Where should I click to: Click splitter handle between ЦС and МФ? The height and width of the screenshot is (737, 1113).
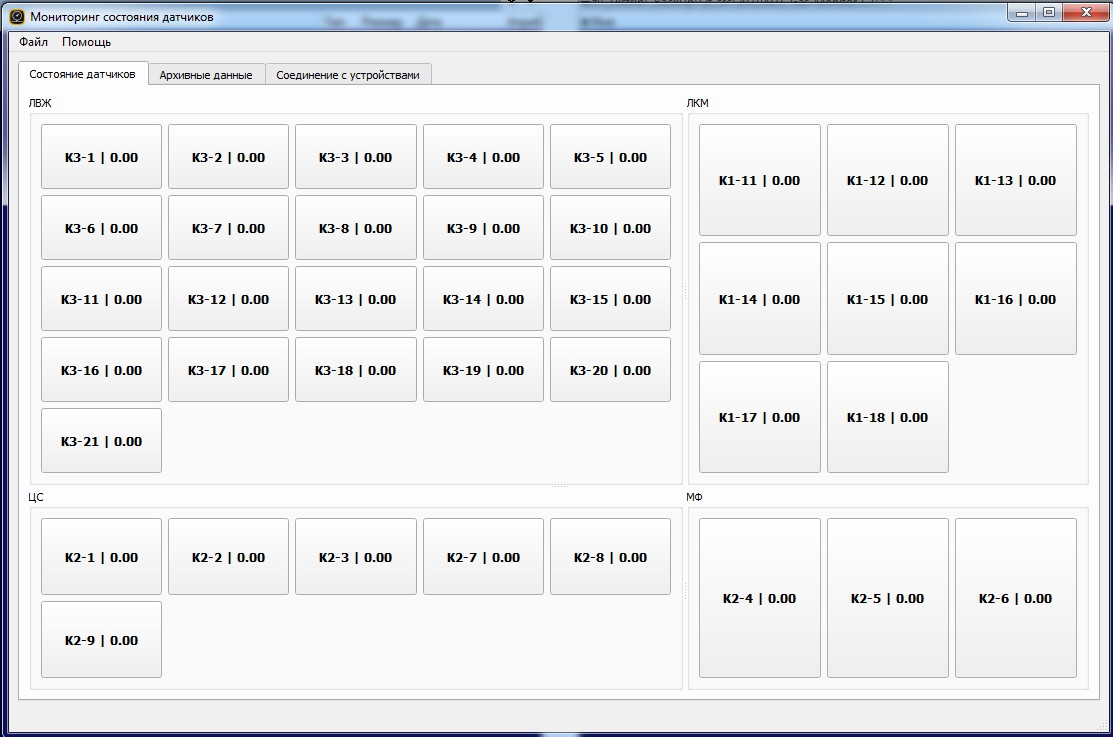click(x=685, y=591)
